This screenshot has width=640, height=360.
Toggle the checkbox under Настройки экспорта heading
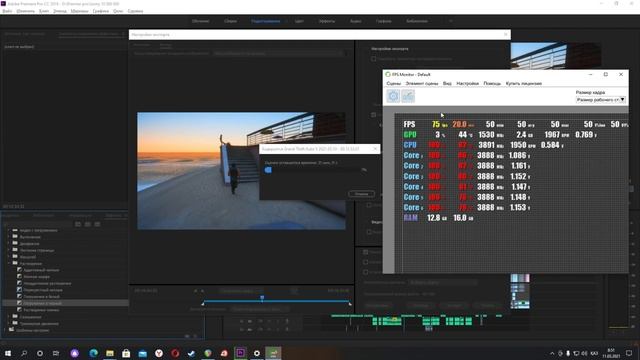tap(373, 59)
